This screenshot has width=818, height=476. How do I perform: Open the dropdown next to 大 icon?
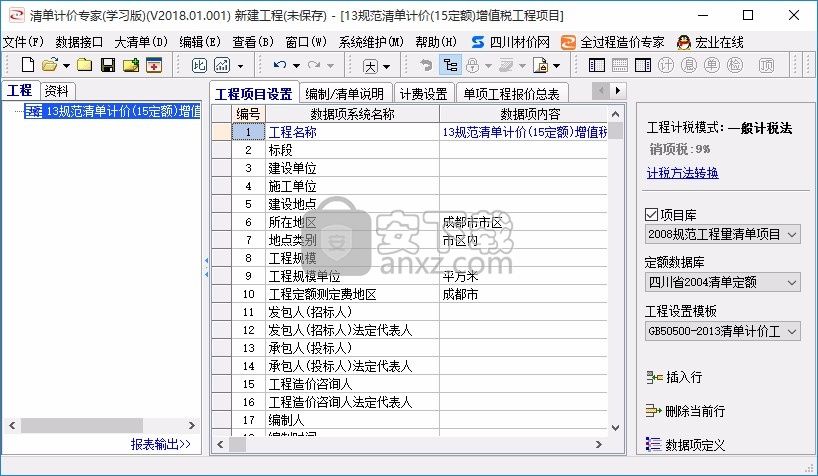pos(387,66)
